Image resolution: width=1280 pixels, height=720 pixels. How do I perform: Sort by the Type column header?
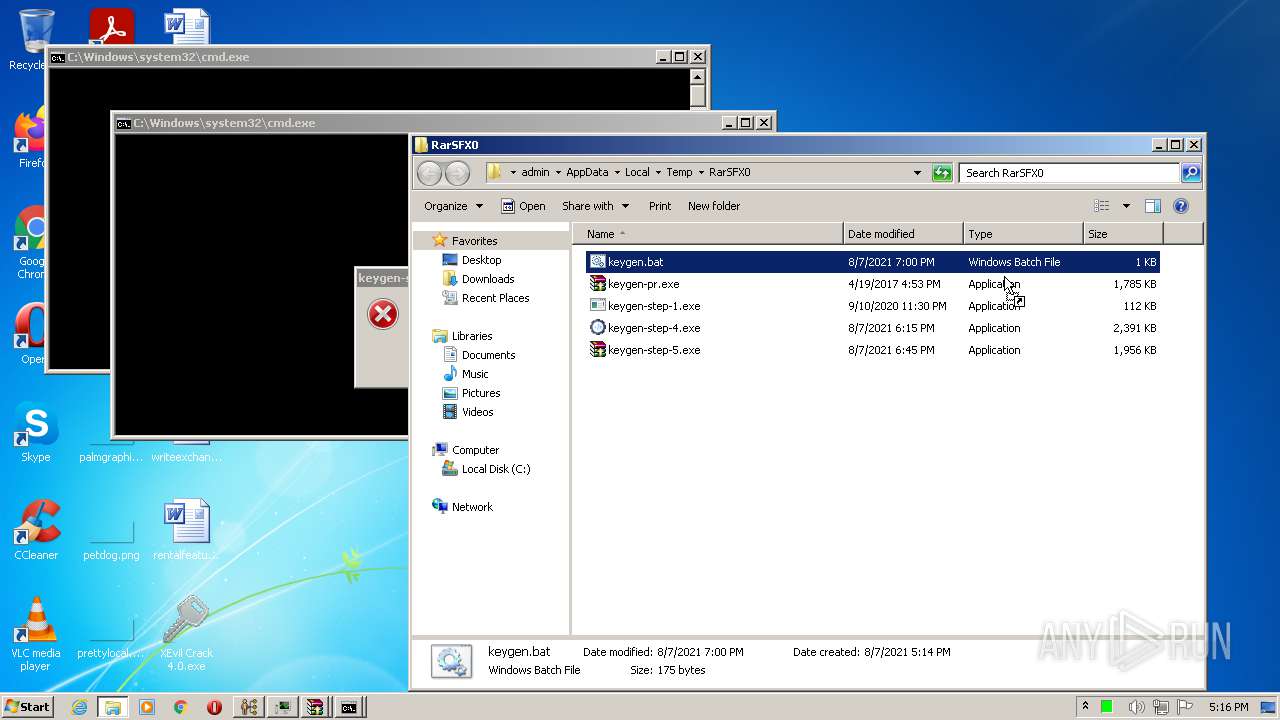[x=1023, y=234]
